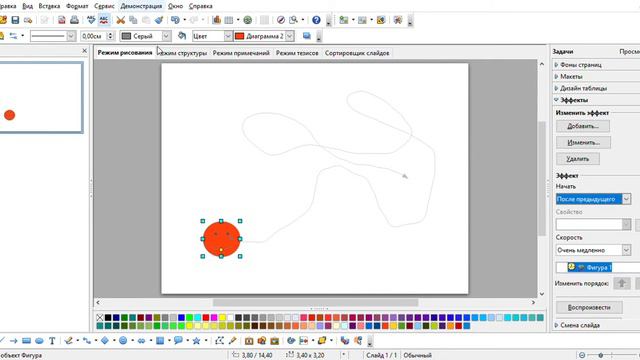Click the Copy icon

click(x=133, y=20)
